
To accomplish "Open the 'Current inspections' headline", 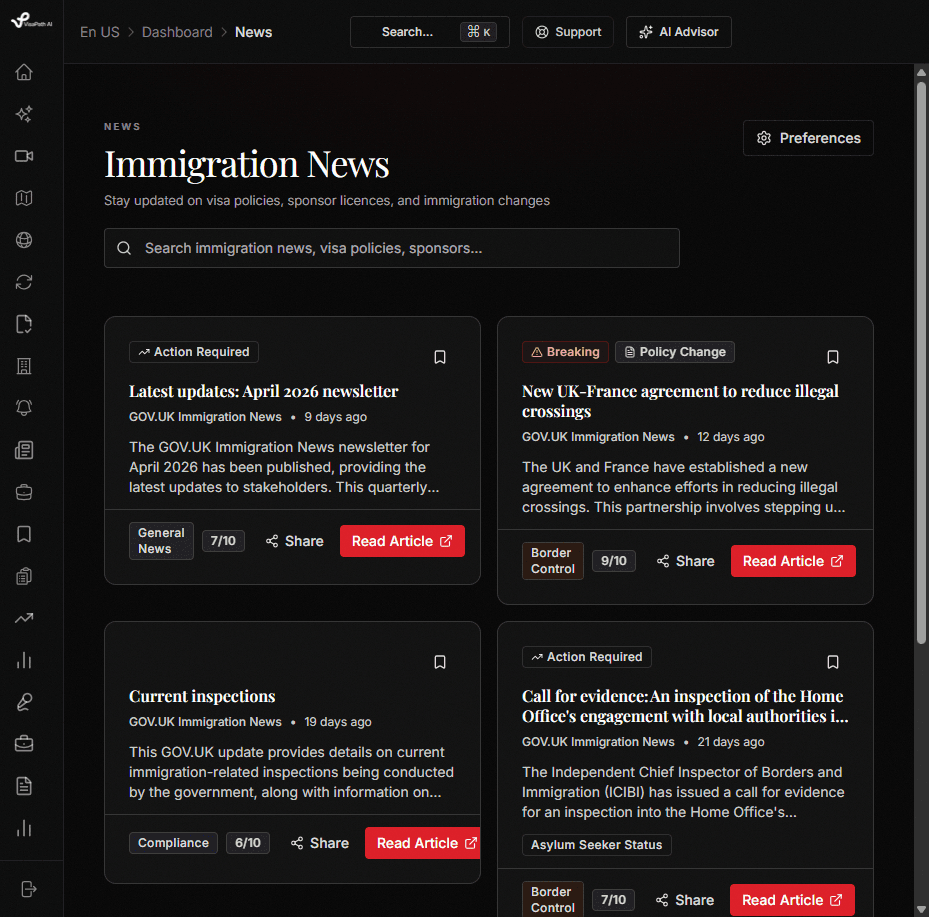I will click(x=202, y=696).
